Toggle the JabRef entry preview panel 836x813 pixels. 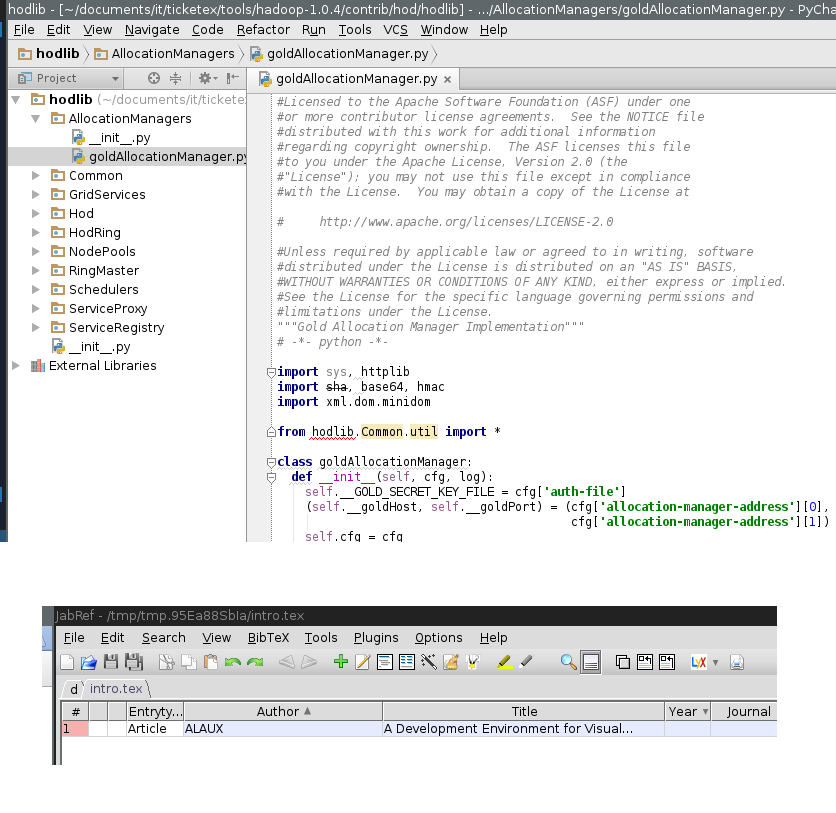pyautogui.click(x=590, y=662)
